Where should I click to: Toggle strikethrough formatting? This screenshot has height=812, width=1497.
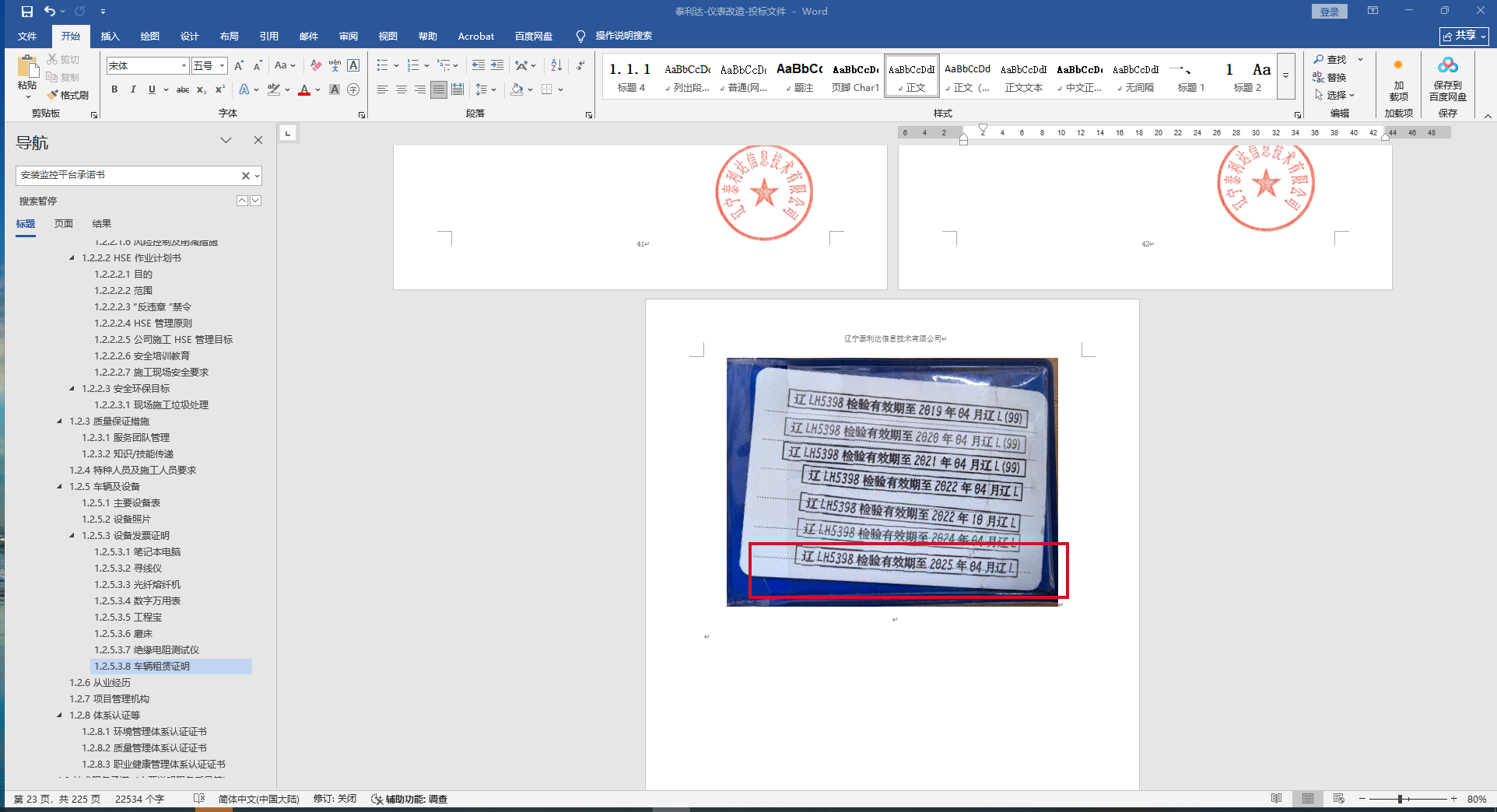[x=183, y=89]
